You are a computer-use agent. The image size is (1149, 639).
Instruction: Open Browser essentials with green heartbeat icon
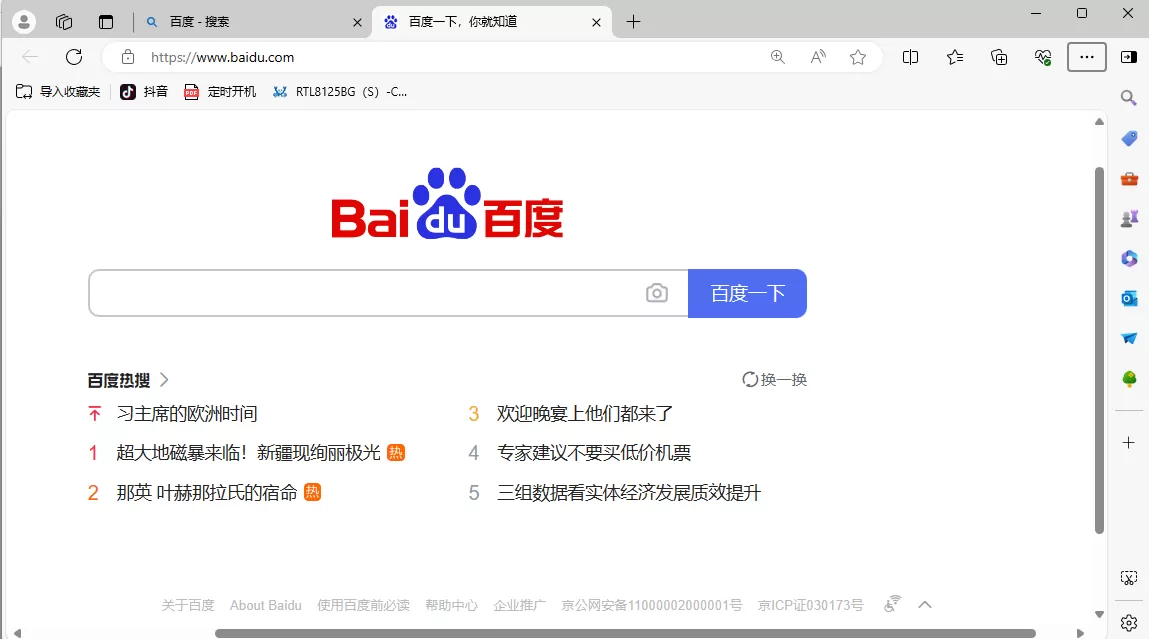pos(1042,57)
